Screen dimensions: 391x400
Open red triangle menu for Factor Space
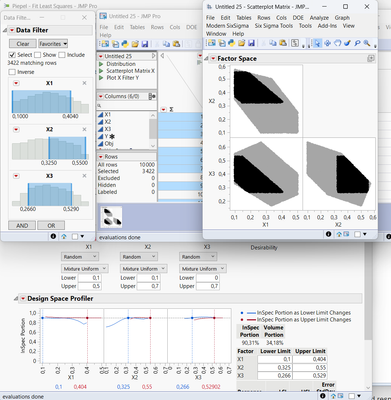pos(213,59)
